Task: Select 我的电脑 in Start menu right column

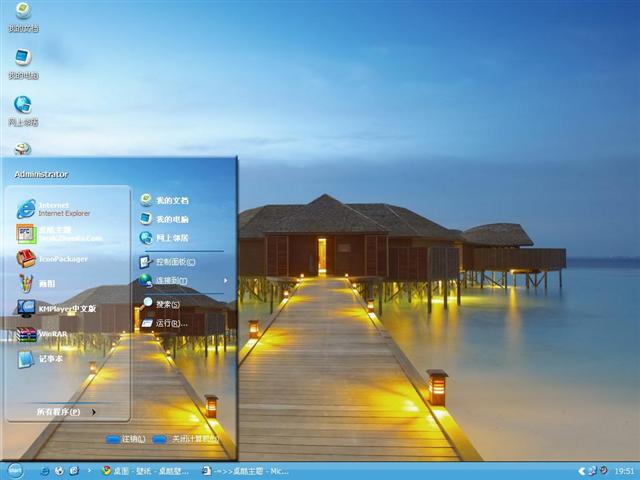Action: pyautogui.click(x=164, y=219)
